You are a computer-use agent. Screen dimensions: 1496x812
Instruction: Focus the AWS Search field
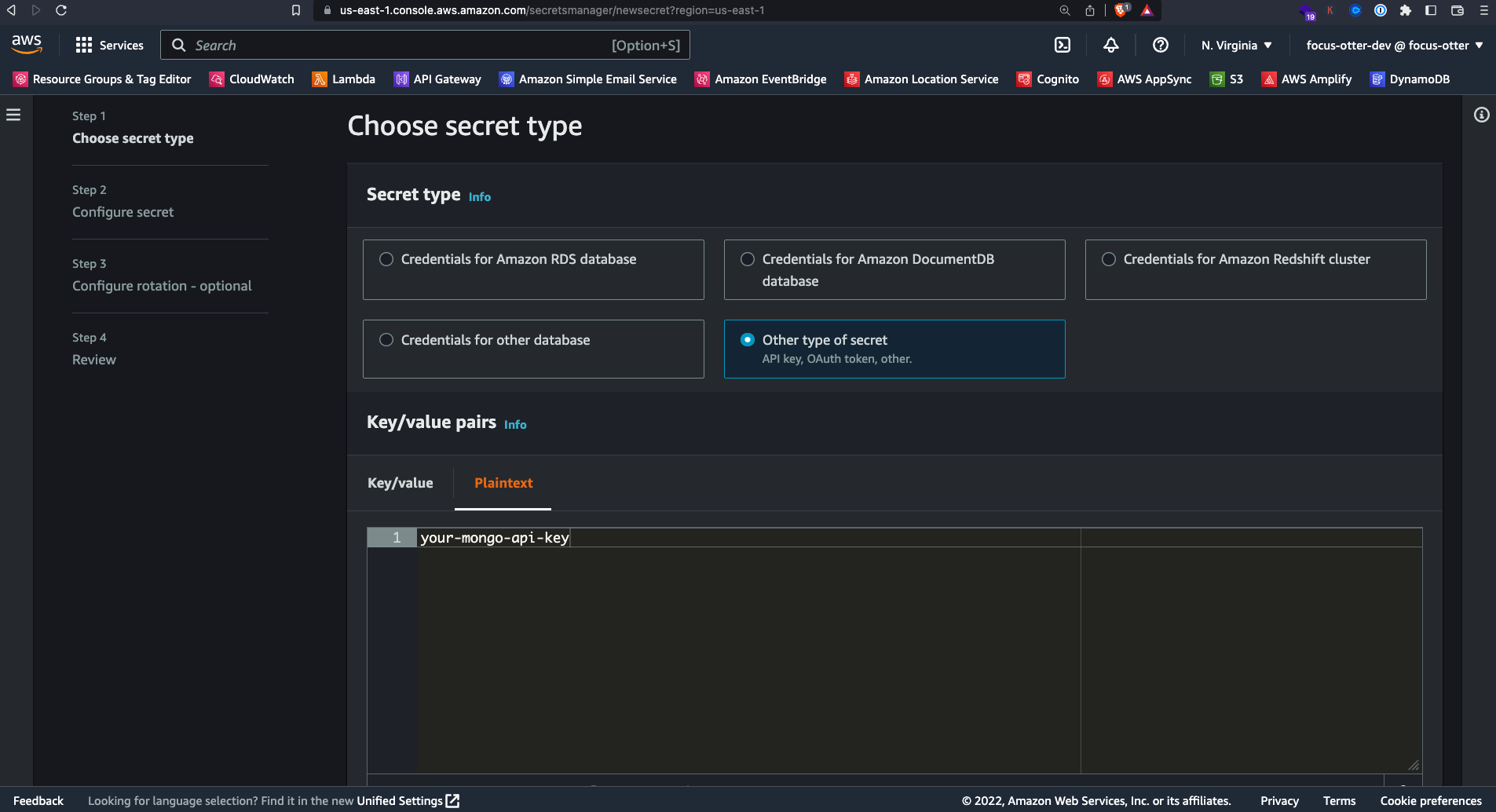click(x=425, y=45)
